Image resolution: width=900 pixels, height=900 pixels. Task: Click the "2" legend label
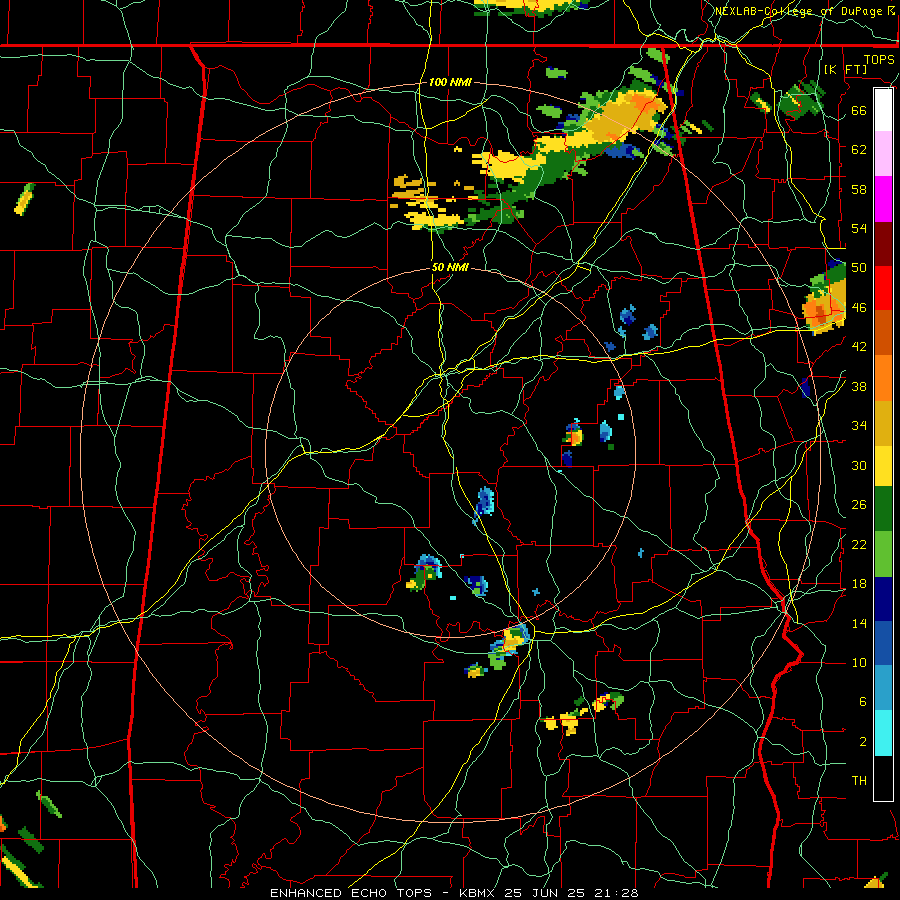pos(862,741)
